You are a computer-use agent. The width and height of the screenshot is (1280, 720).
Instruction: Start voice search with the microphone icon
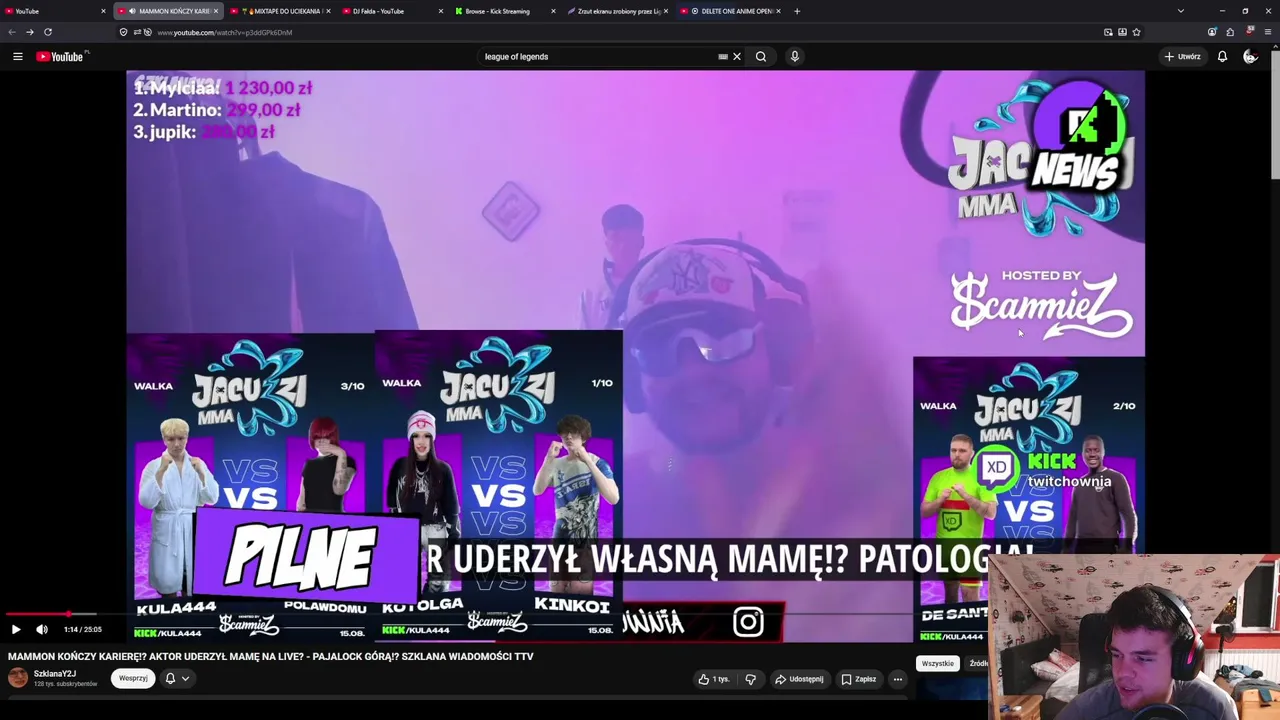pyautogui.click(x=795, y=57)
